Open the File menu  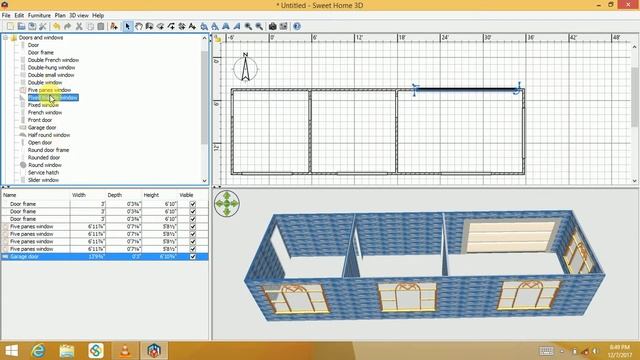tap(6, 16)
